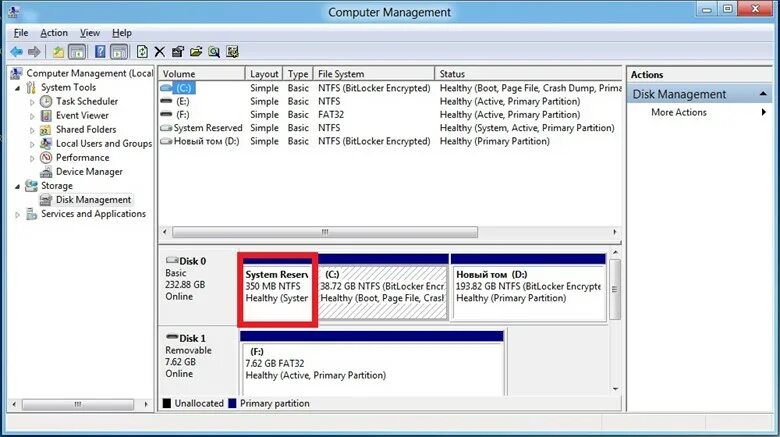Click the Up one level folder icon

click(x=58, y=52)
